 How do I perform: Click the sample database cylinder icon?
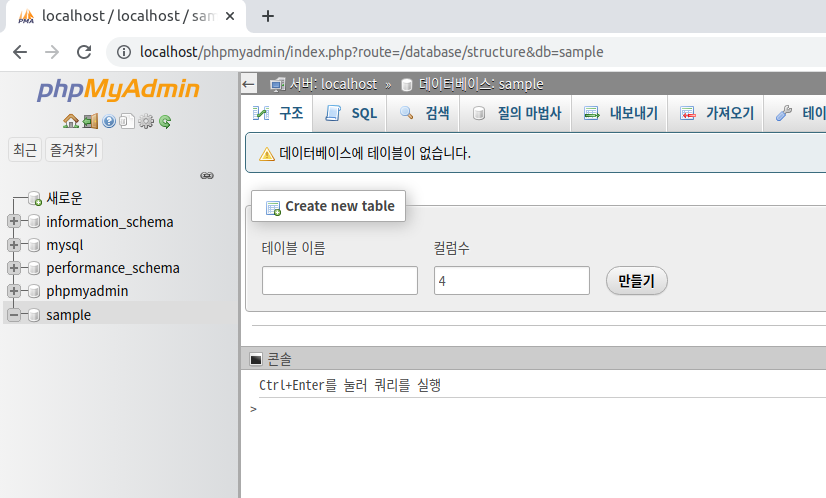34,315
